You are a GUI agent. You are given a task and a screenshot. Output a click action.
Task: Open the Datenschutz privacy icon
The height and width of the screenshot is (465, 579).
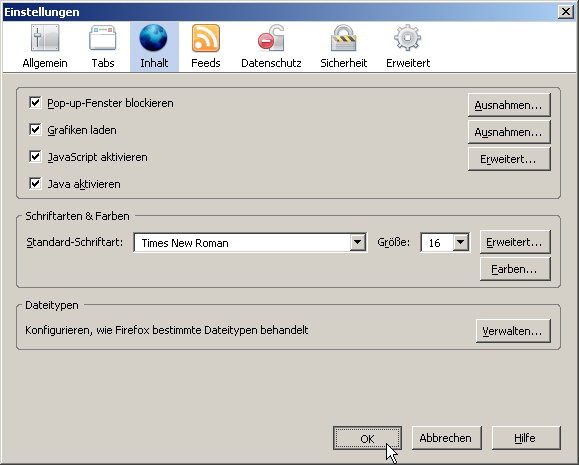271,38
